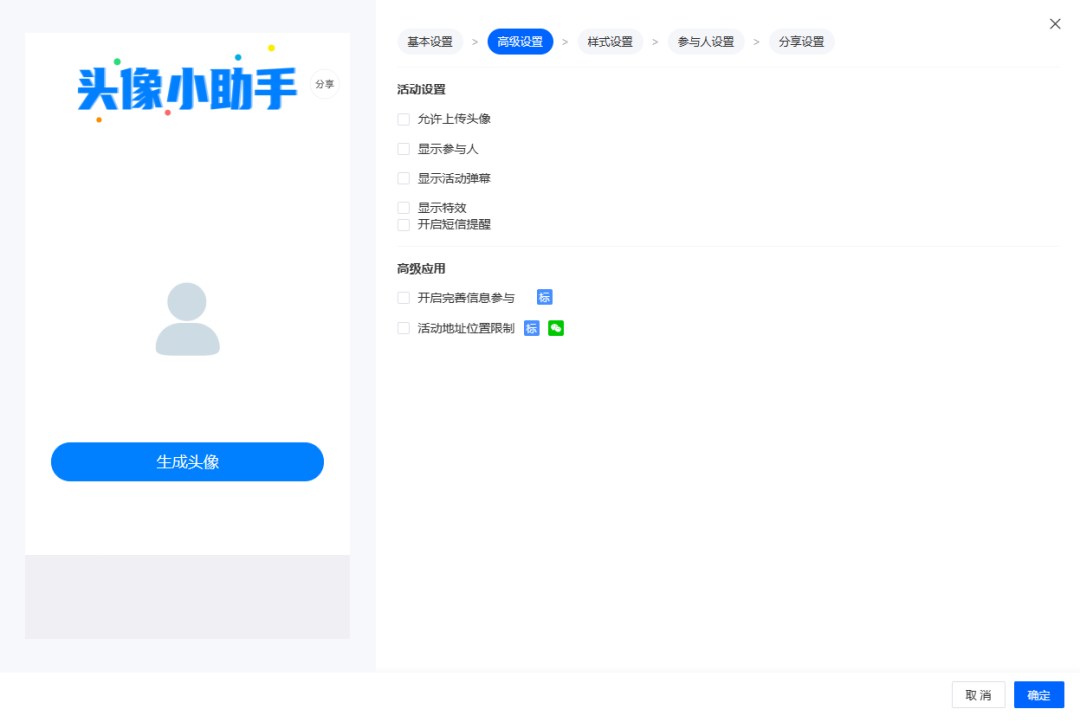
Task: Click the 头像小助手 title banner
Action: (x=187, y=88)
